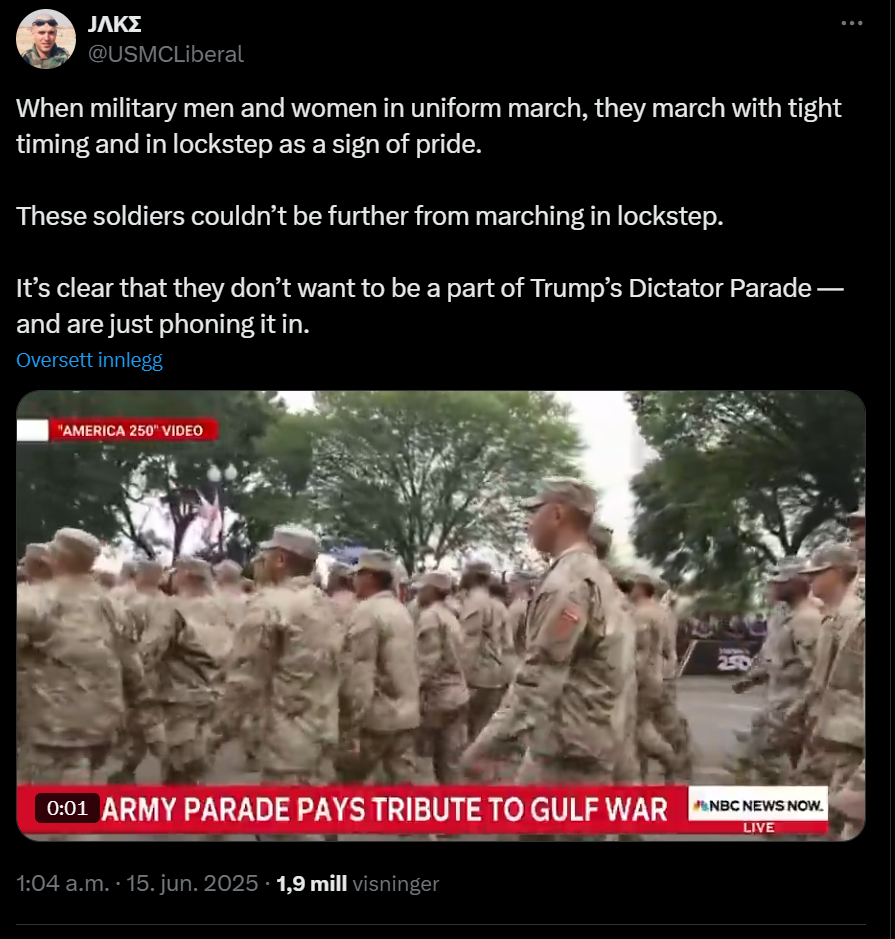Click the sentence starting These soldiers couldn't
Screen dimensions: 895x939
pyautogui.click(x=370, y=216)
